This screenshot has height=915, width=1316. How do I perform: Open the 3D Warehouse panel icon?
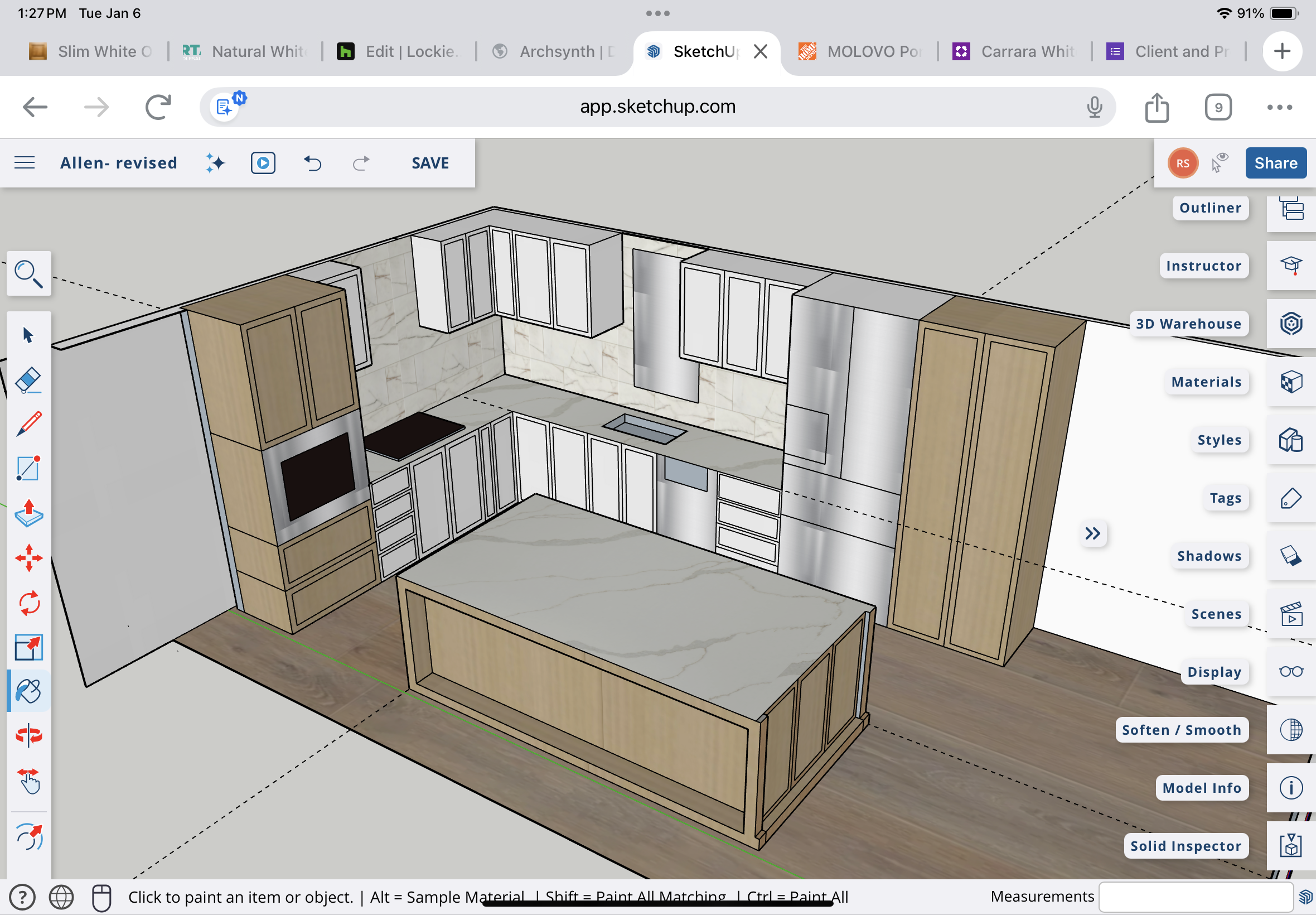click(1290, 324)
